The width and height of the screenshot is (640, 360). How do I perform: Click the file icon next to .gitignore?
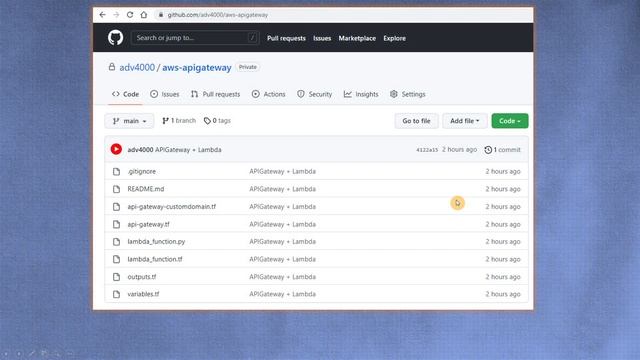pos(116,171)
